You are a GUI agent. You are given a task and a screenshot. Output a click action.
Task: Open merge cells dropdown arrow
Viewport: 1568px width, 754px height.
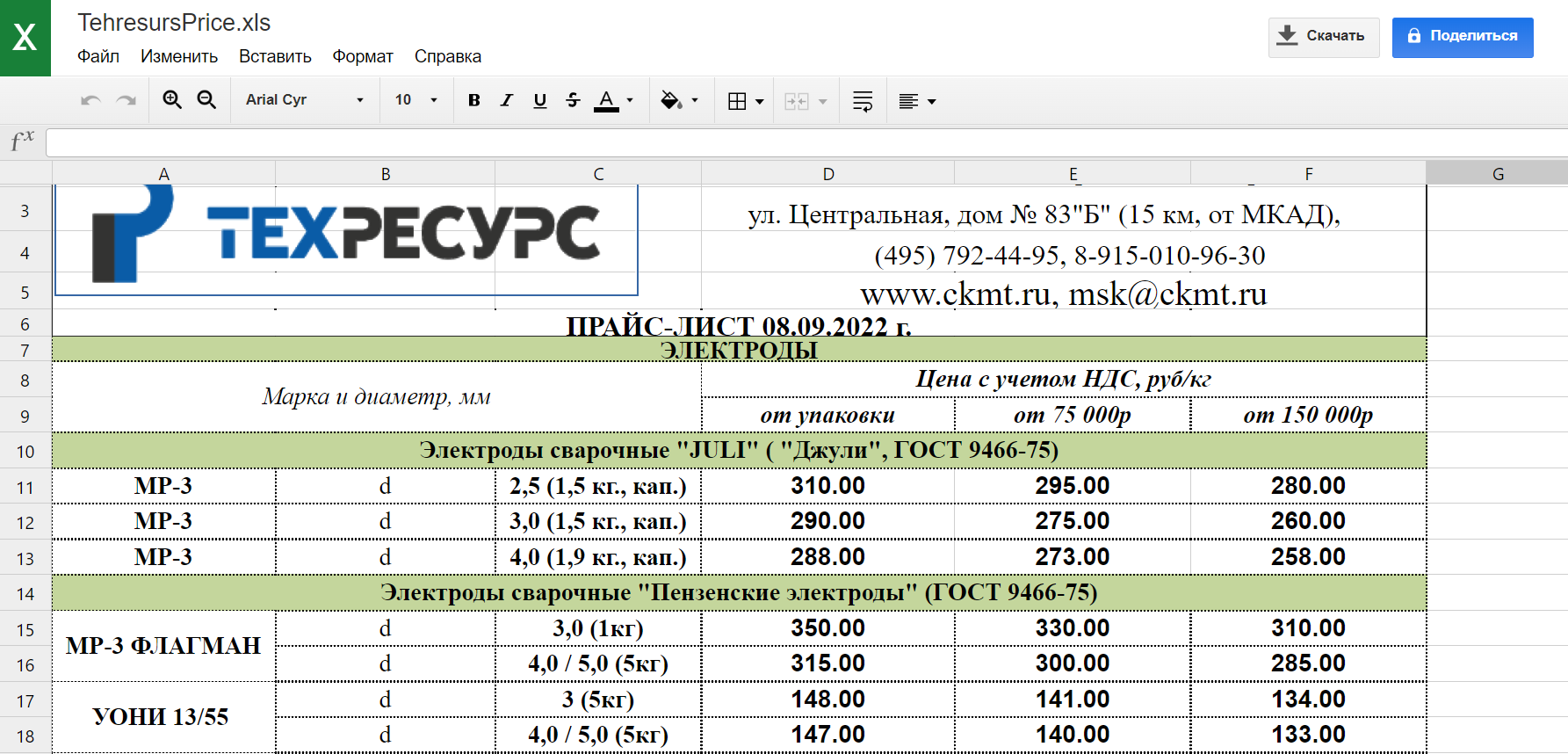pos(823,101)
